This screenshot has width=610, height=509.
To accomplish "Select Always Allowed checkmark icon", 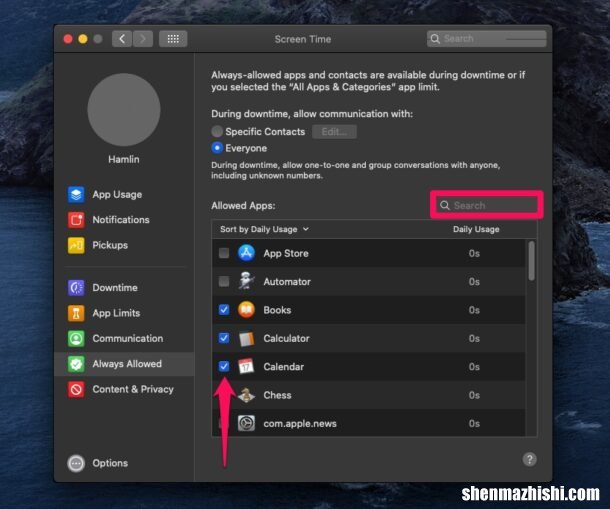I will pos(76,364).
